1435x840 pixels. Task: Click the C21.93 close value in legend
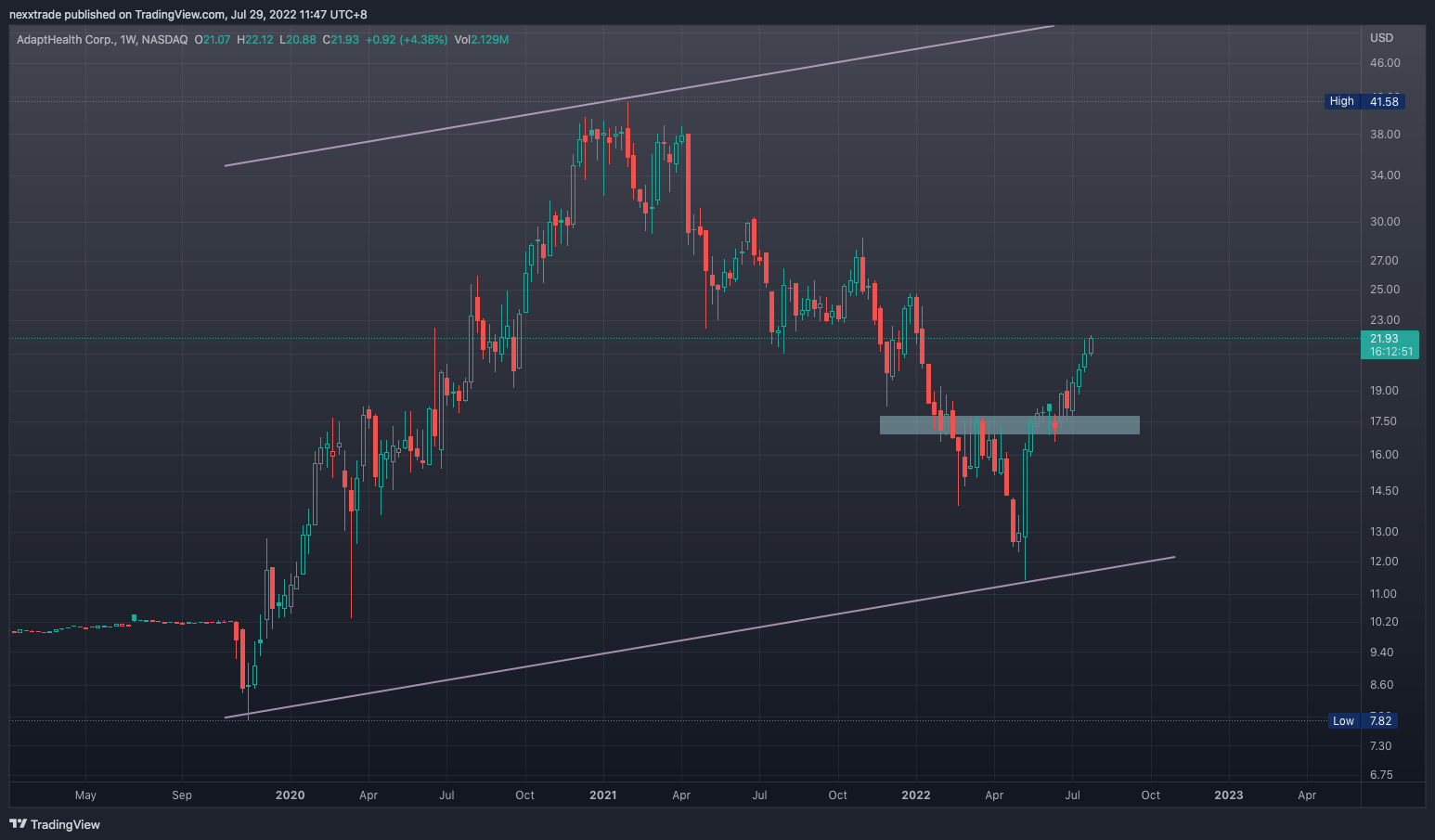pos(341,40)
